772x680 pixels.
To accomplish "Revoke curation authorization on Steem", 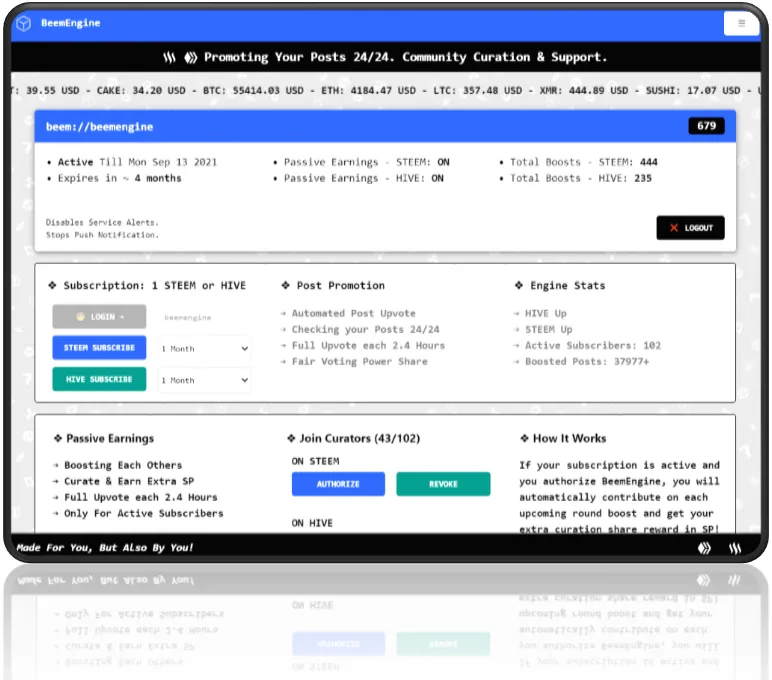I will click(443, 484).
